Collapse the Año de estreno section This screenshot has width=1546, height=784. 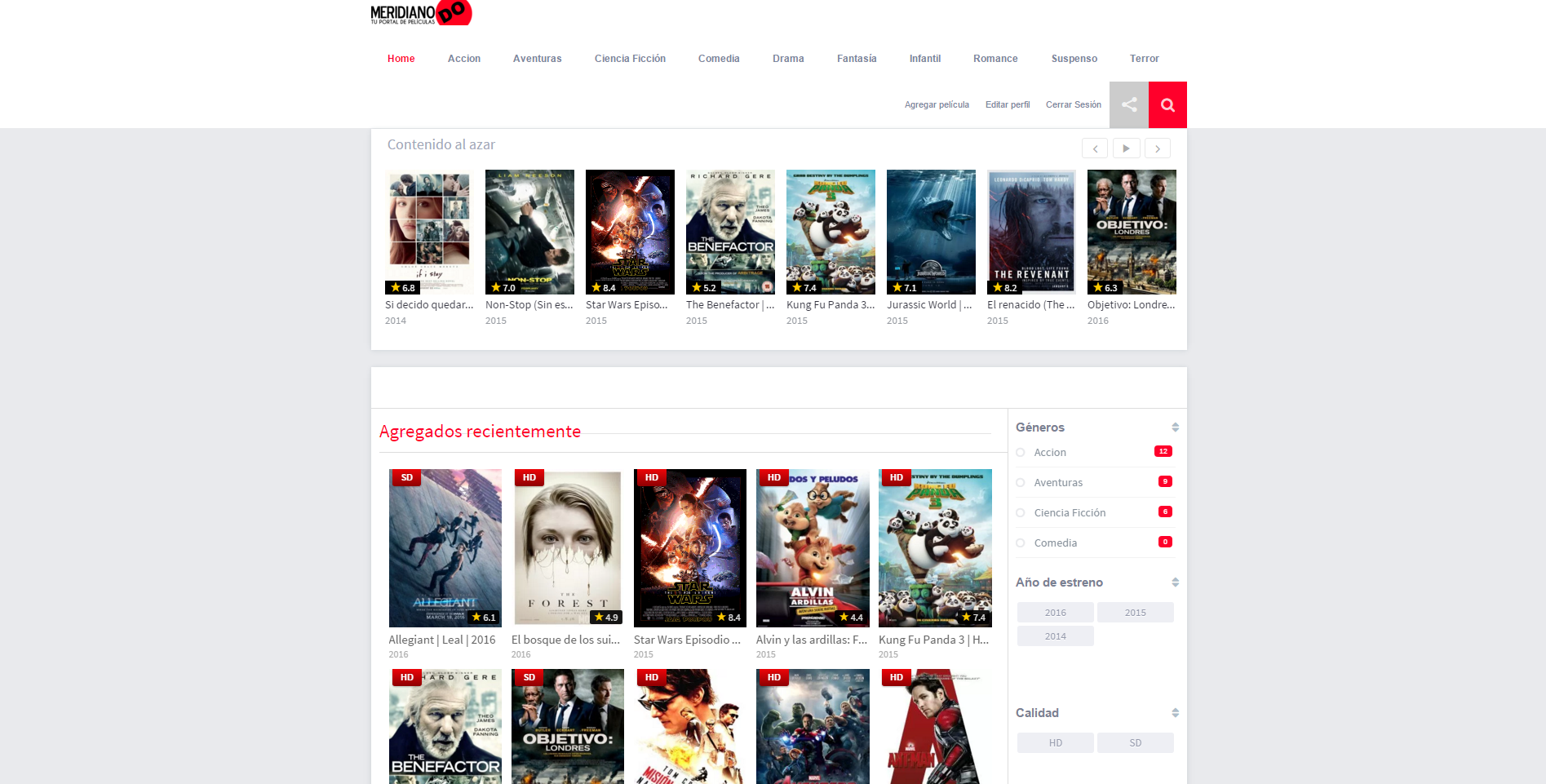[1175, 582]
